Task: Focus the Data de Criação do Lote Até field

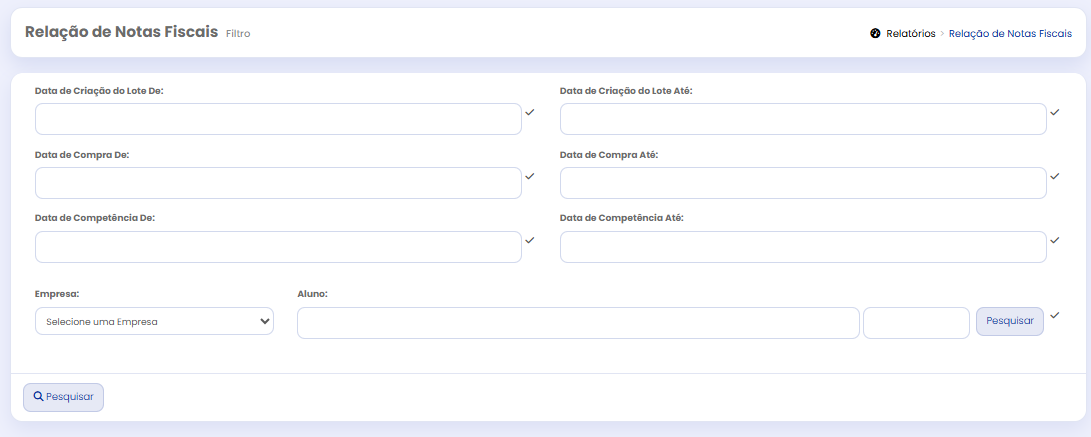Action: tap(803, 119)
